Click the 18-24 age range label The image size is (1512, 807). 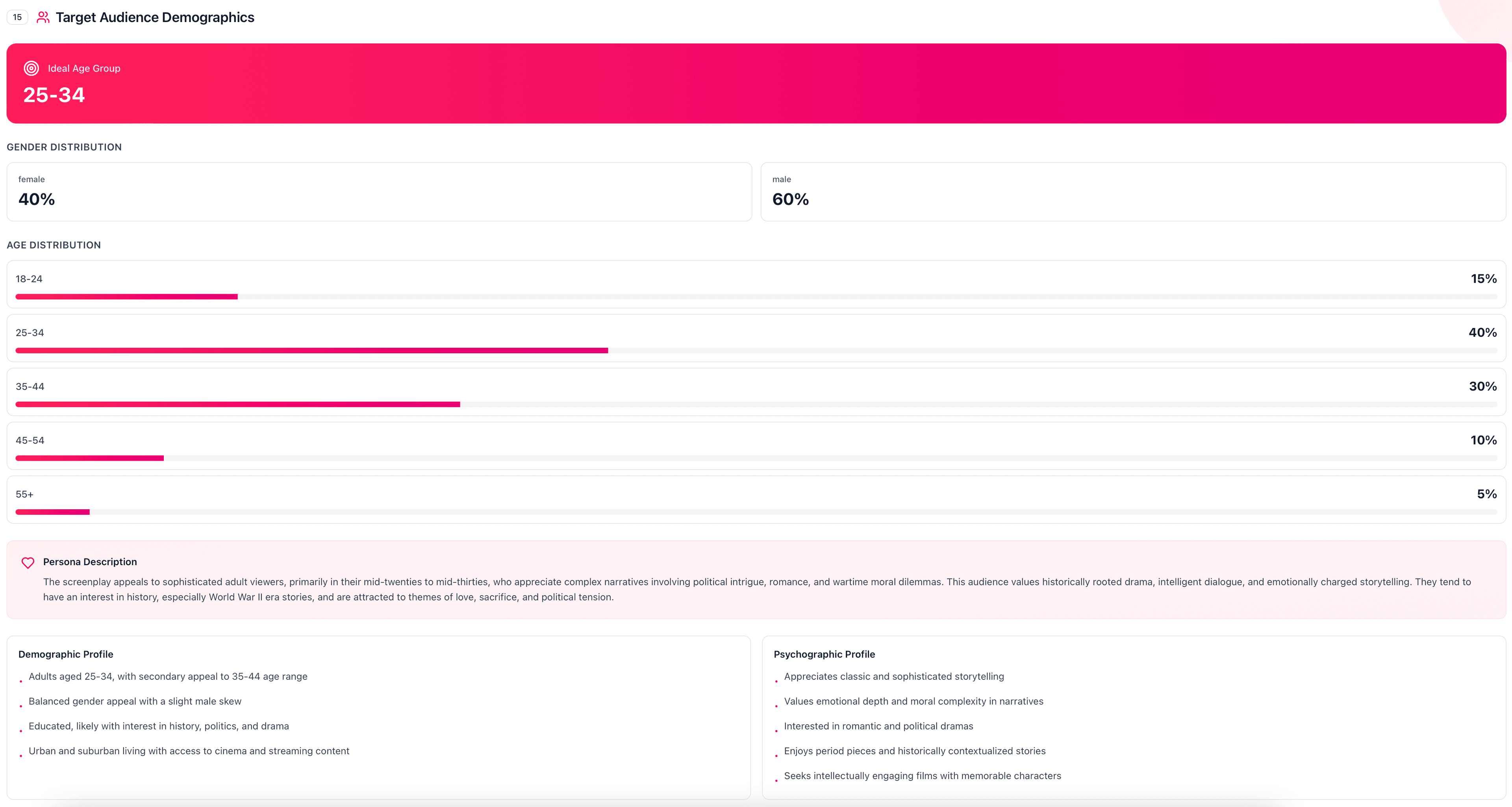(x=29, y=279)
